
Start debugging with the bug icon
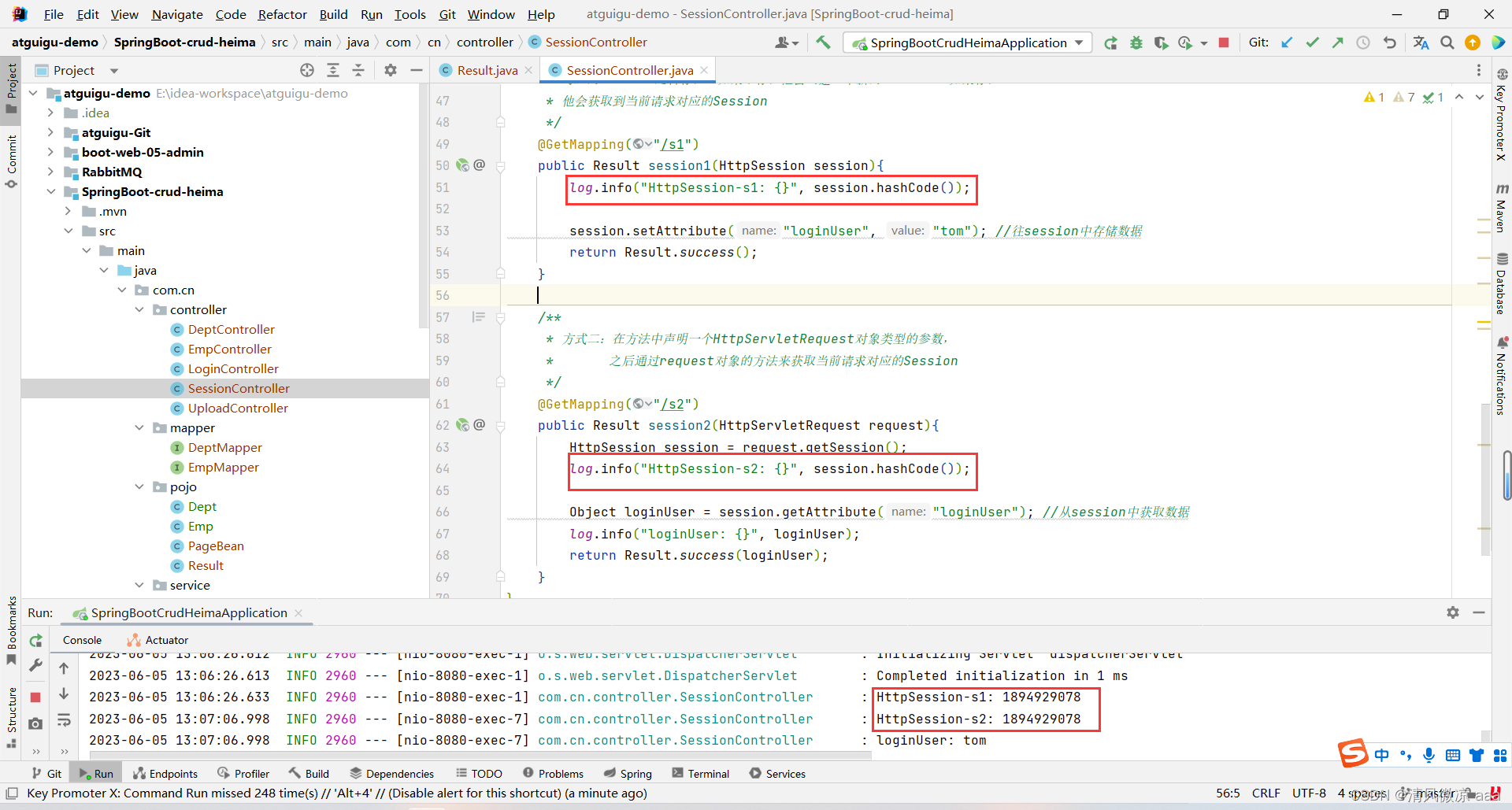[1136, 43]
